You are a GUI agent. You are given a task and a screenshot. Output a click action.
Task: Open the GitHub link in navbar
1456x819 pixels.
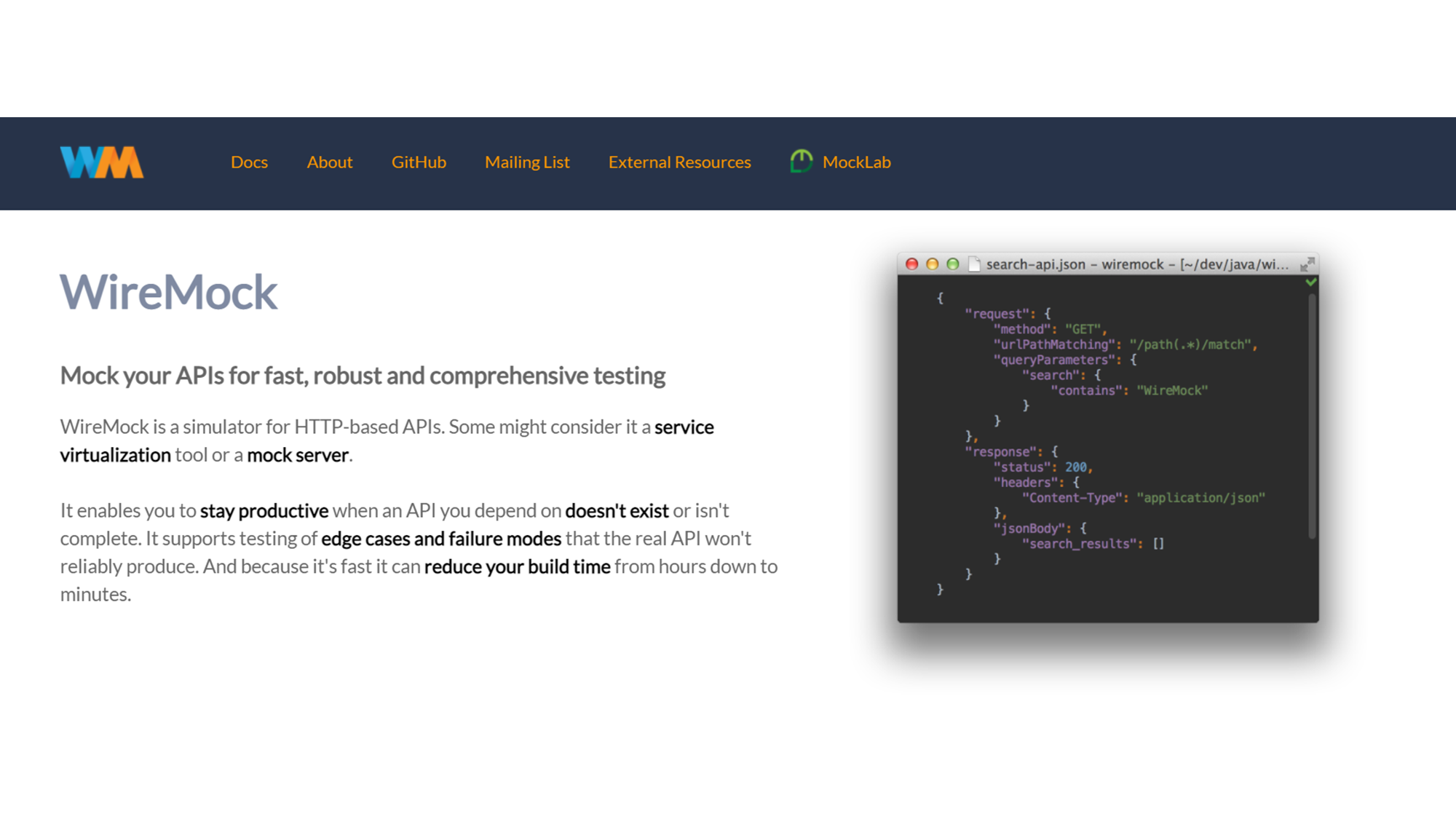[419, 162]
